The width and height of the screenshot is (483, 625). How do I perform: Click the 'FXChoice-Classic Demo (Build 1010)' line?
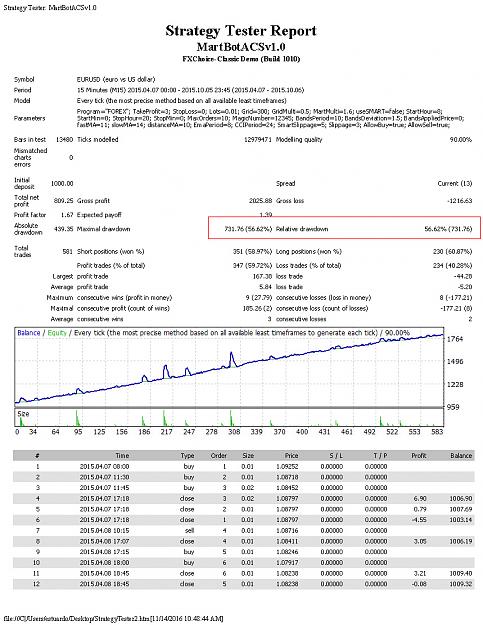tap(241, 59)
